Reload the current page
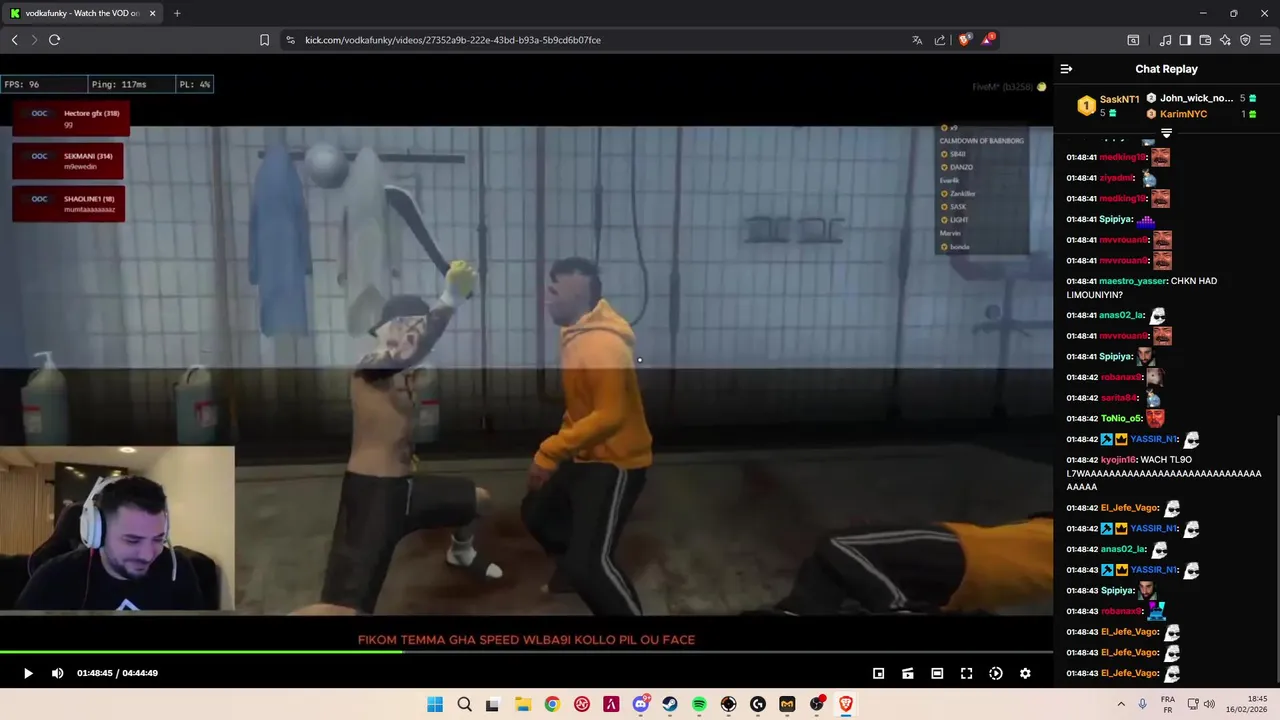 tap(54, 40)
